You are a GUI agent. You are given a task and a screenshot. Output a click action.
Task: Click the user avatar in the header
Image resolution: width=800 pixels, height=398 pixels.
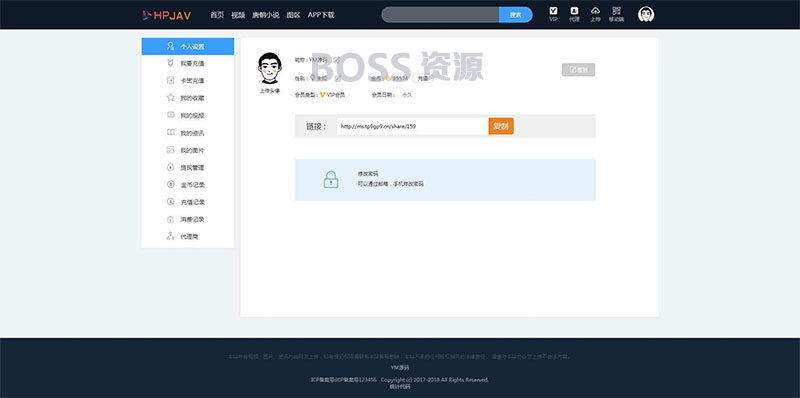(646, 14)
